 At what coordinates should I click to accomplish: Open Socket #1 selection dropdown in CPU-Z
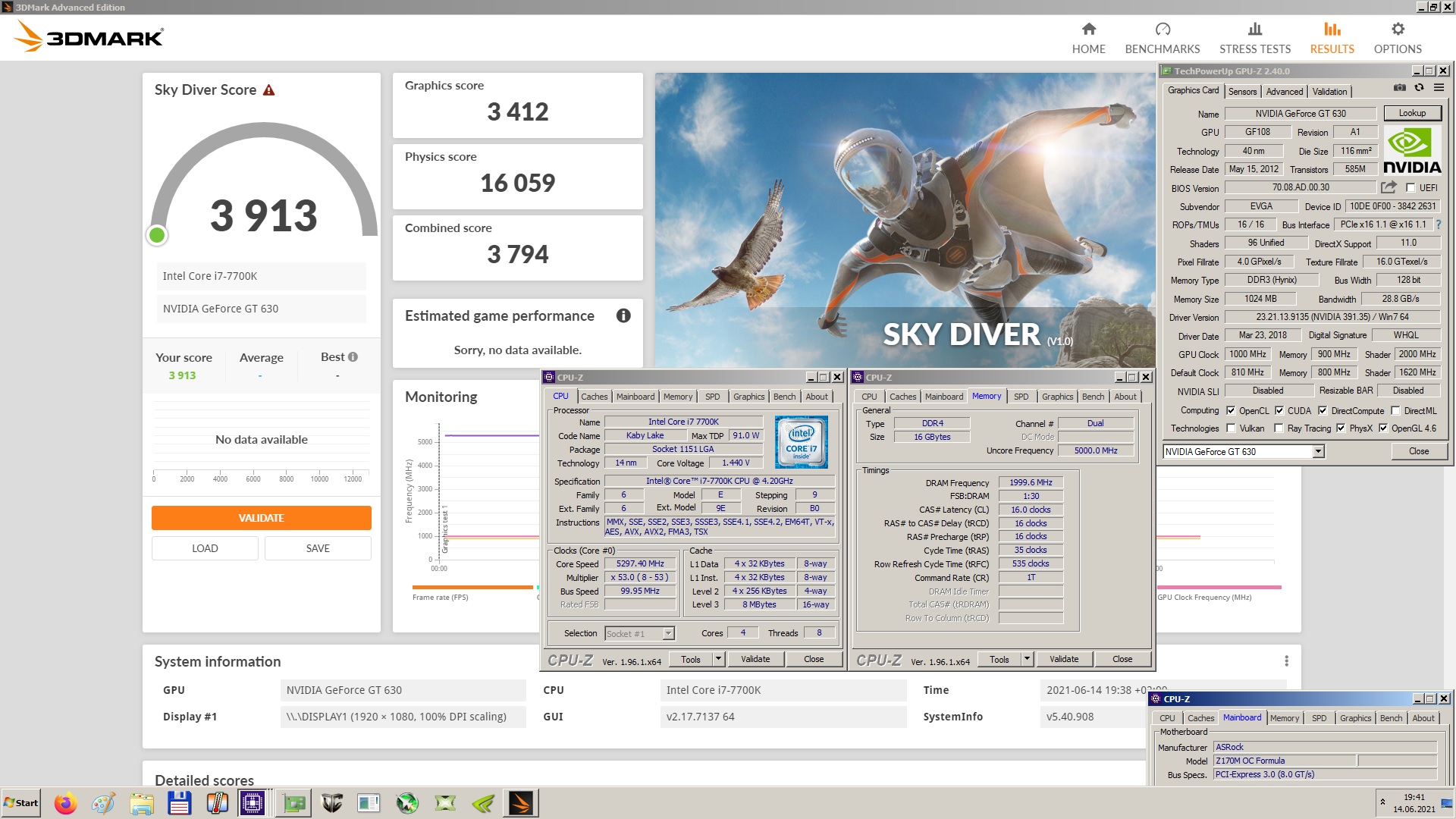coord(668,633)
